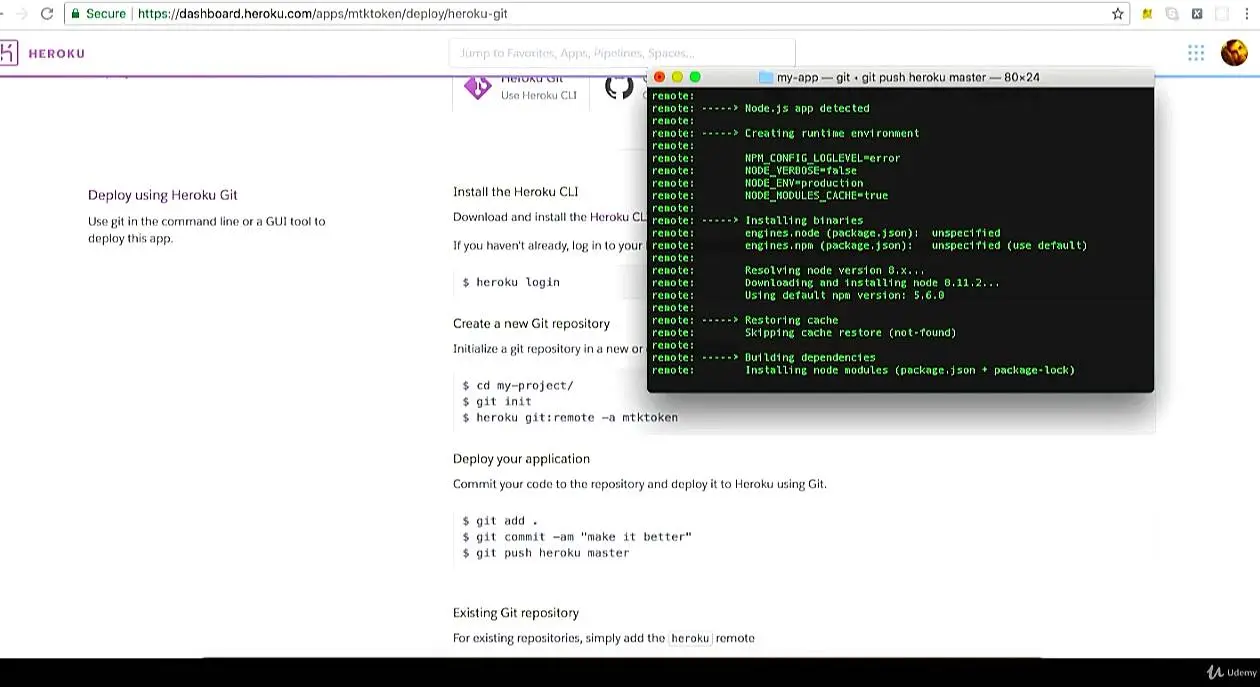
Task: Click 'NPM_CONFIG_LOGLEVEL=error' terminal line
Action: click(x=822, y=158)
